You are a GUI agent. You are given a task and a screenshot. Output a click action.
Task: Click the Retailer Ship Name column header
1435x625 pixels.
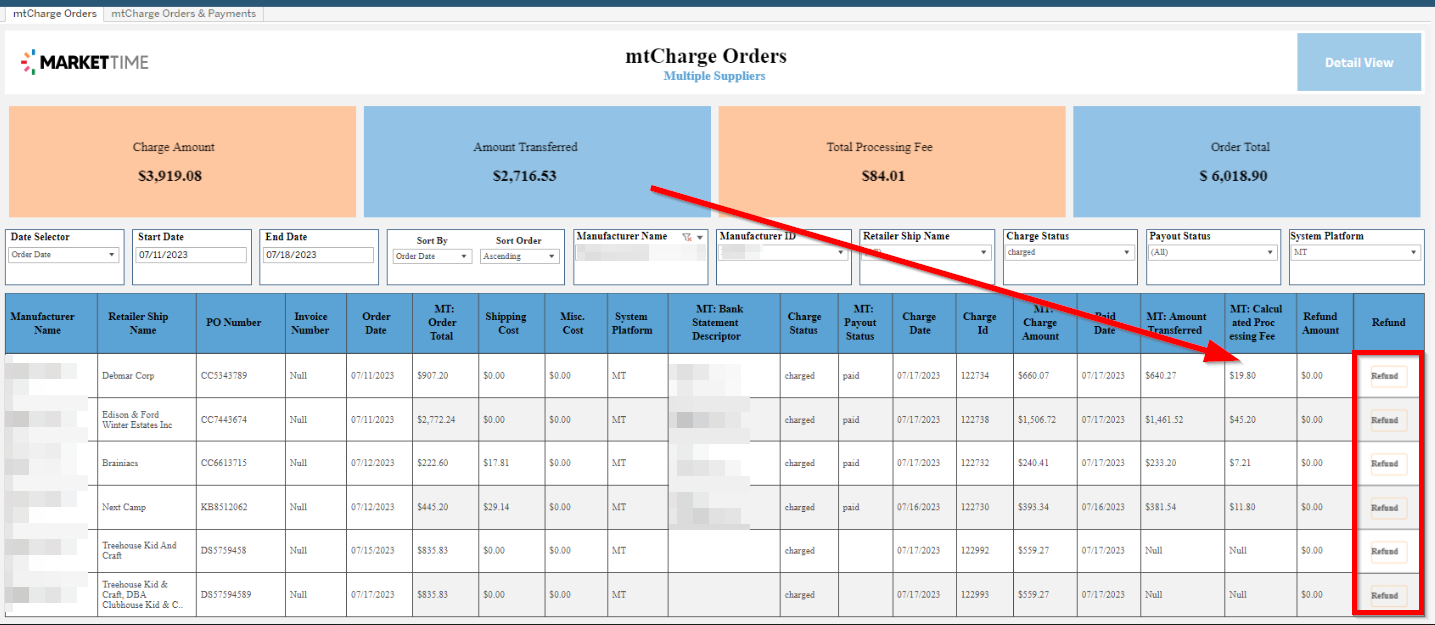click(145, 323)
